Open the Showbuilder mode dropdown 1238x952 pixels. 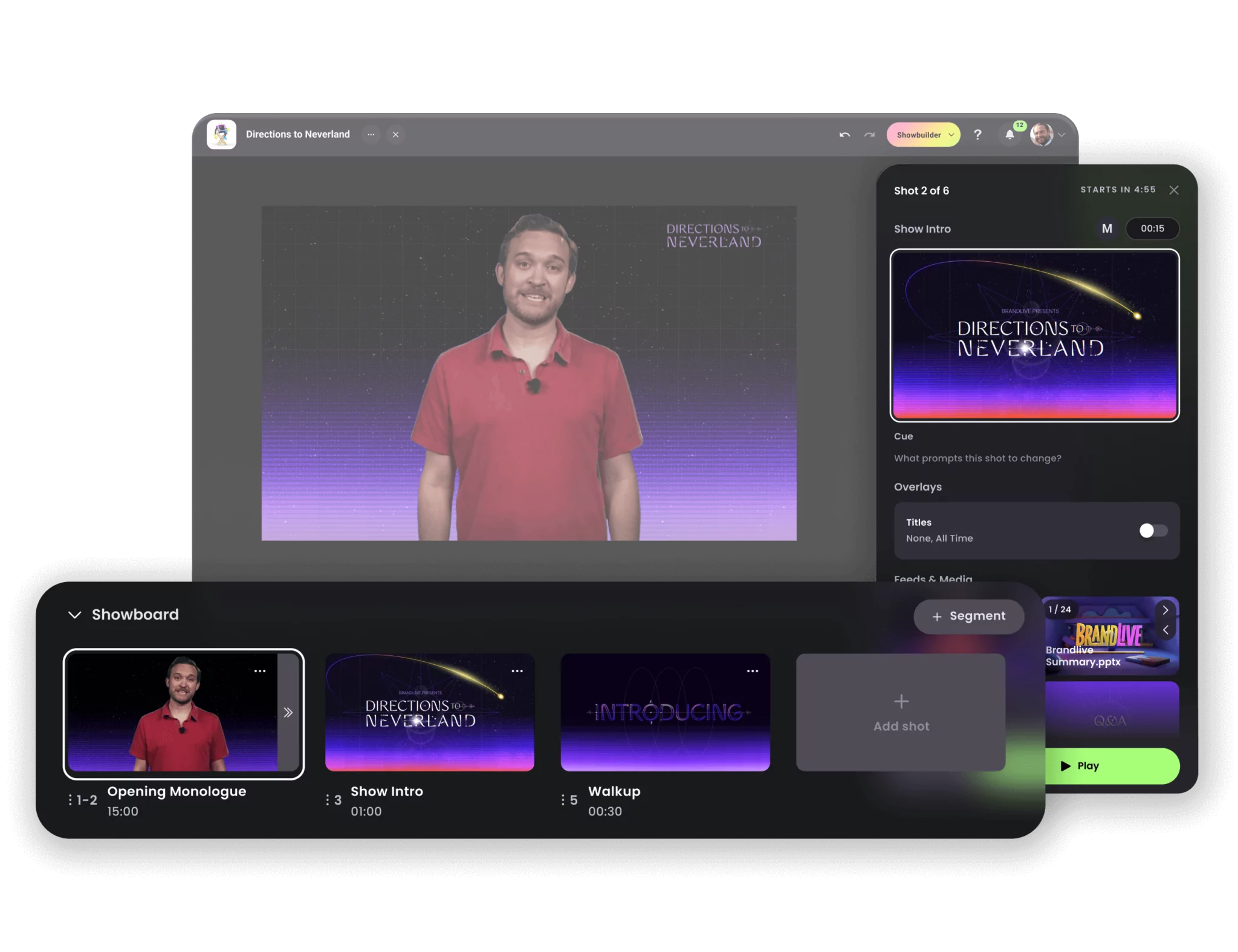[923, 135]
